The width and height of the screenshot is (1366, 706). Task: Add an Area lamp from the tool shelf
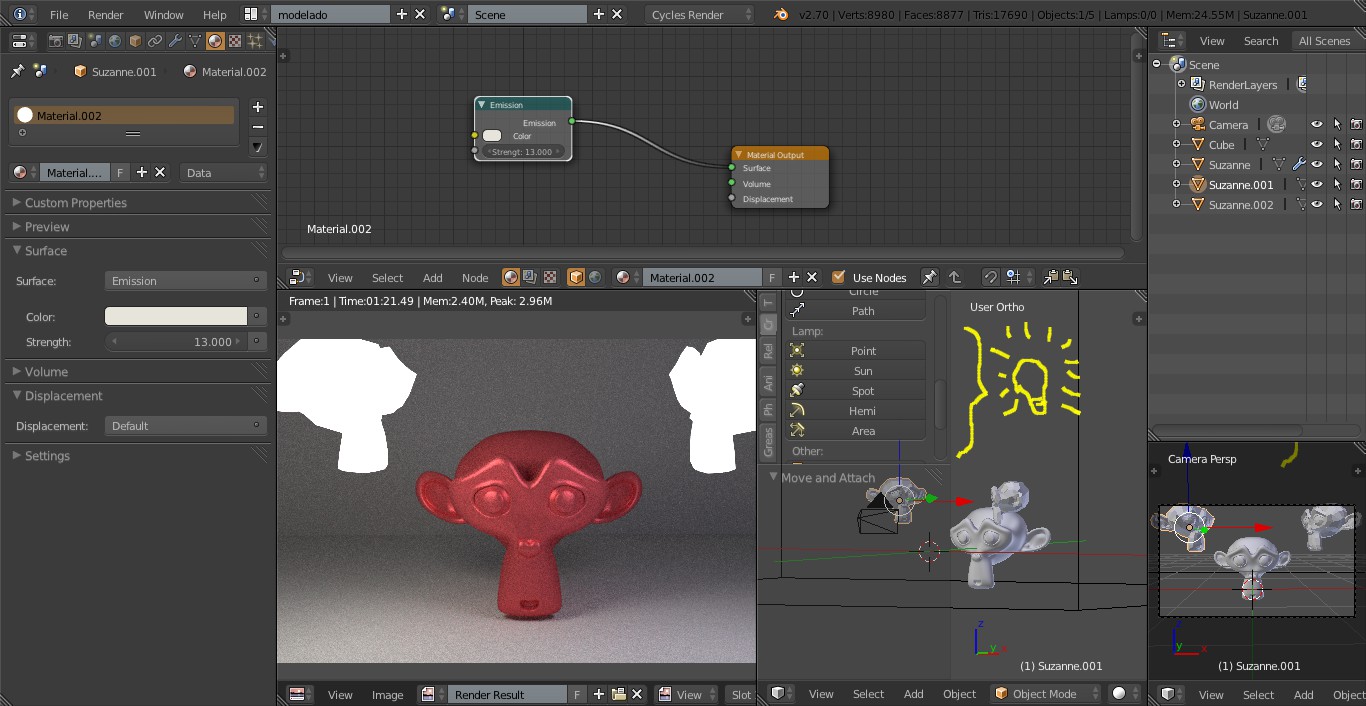[856, 431]
